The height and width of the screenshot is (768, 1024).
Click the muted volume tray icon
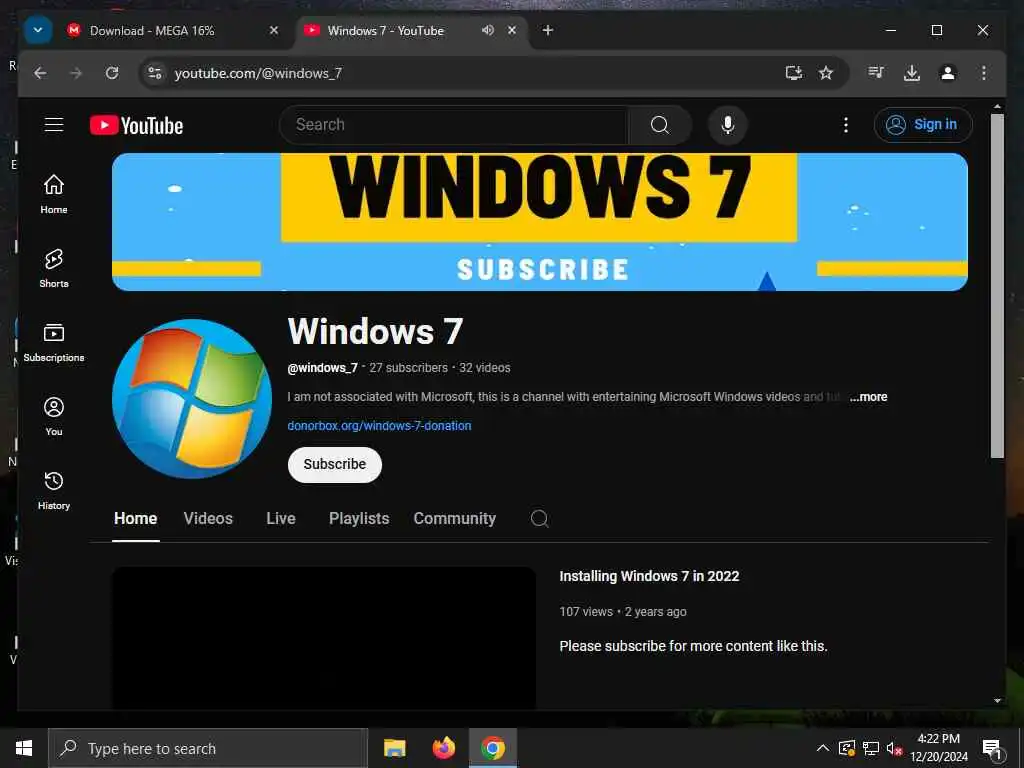(894, 748)
